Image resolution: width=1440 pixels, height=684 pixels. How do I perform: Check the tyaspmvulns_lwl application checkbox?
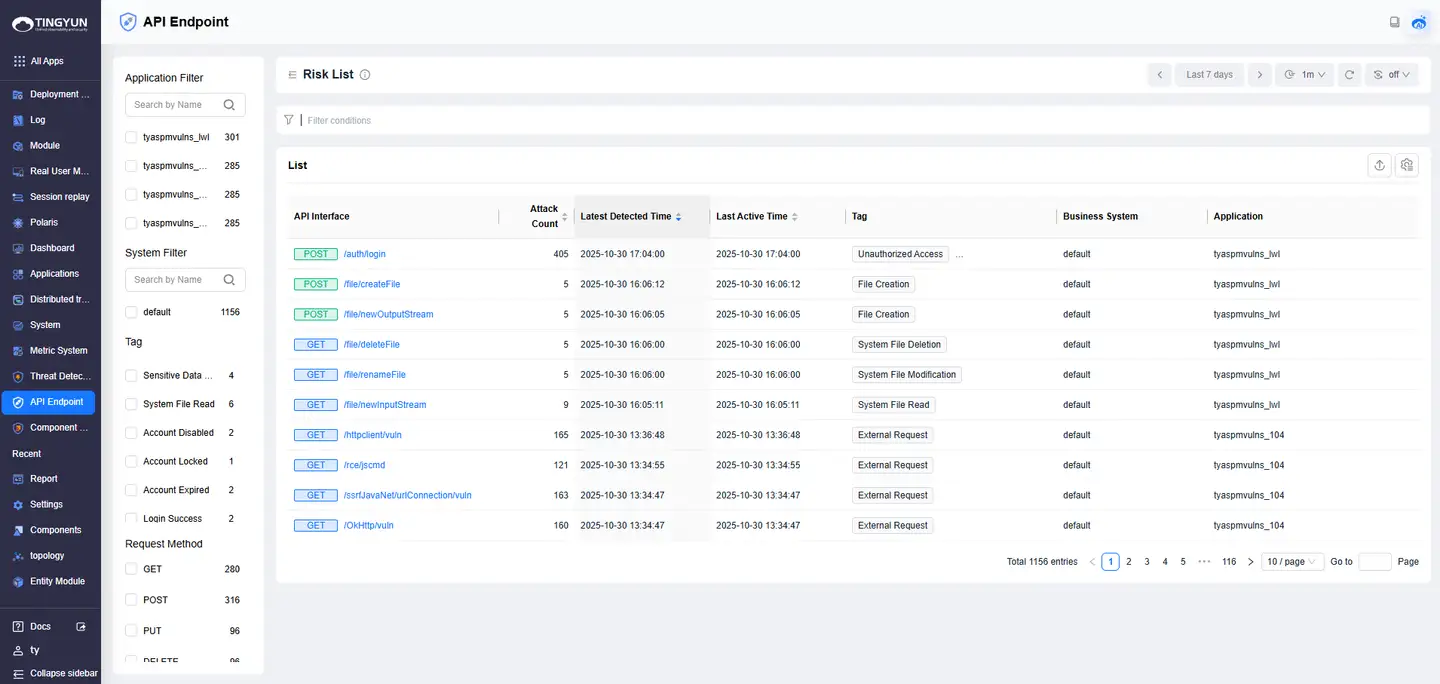click(131, 137)
